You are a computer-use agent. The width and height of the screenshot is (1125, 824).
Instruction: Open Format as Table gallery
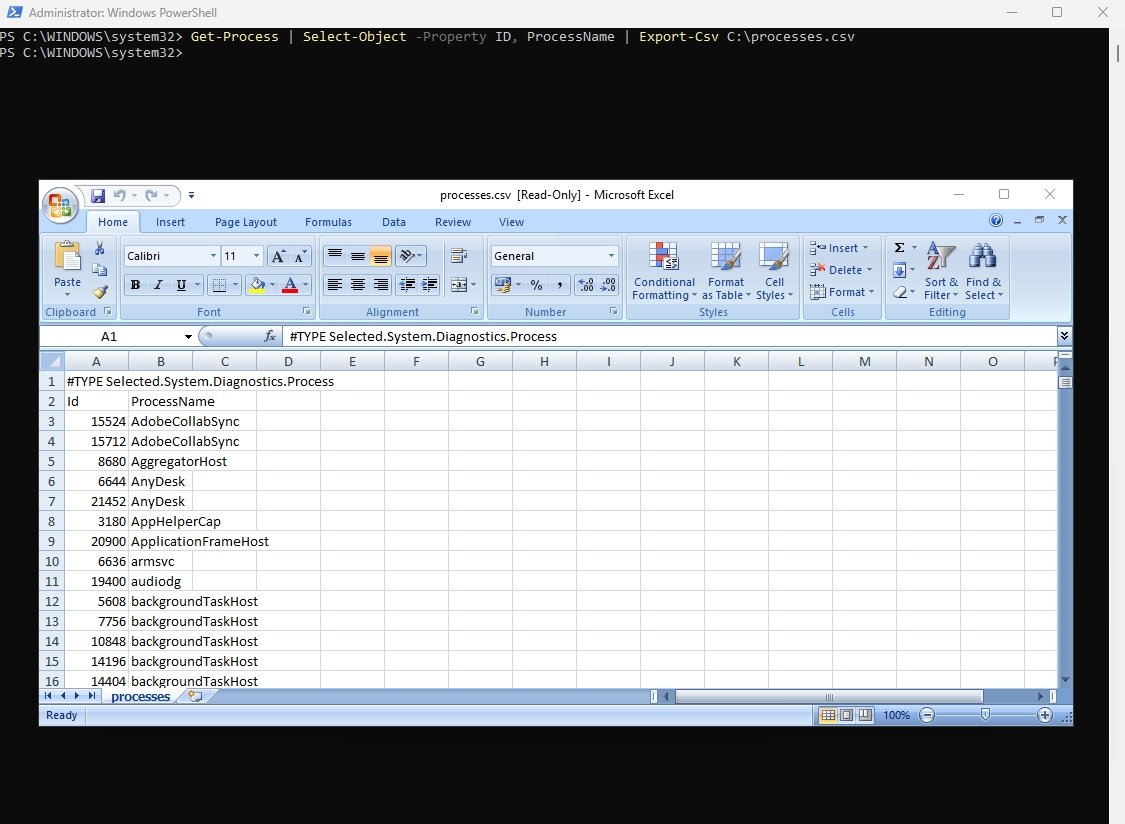coord(726,271)
